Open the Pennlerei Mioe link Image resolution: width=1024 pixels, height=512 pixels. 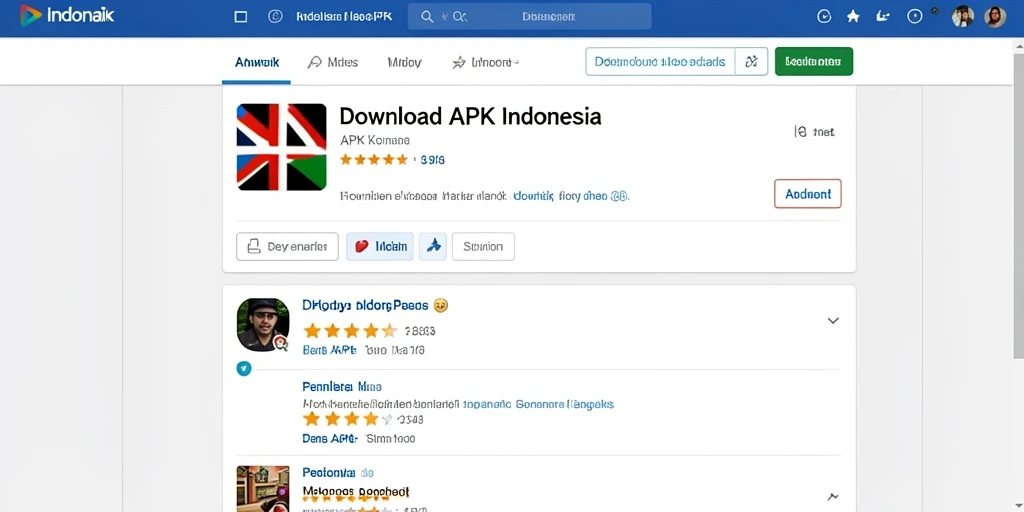[x=342, y=387]
